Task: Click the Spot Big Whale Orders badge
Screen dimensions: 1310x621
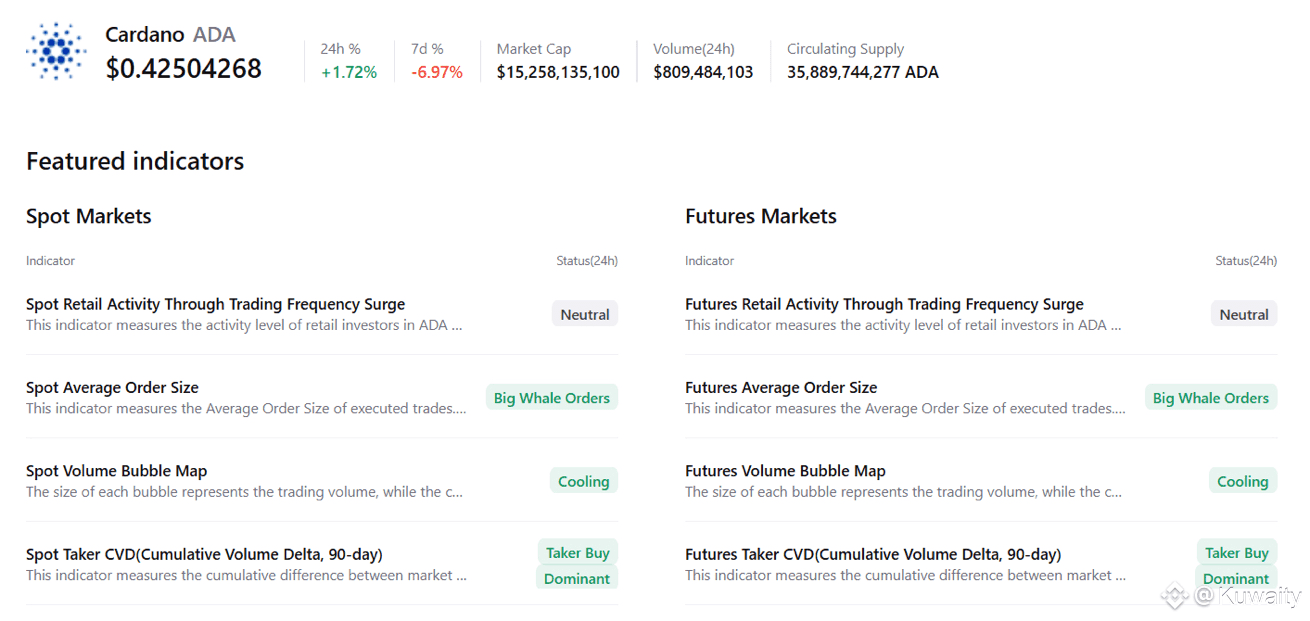Action: click(x=552, y=398)
